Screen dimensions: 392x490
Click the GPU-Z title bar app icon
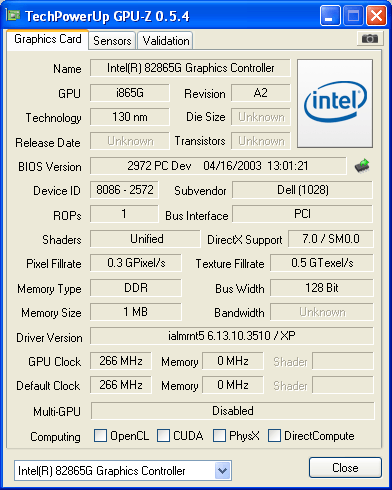pos(13,15)
